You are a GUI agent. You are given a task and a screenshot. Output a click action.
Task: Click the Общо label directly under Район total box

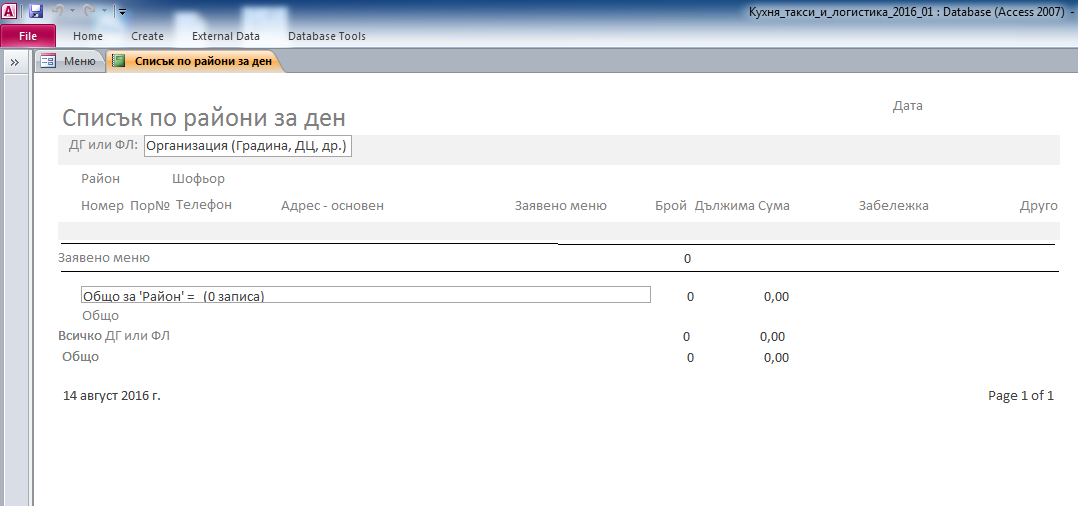click(100, 316)
